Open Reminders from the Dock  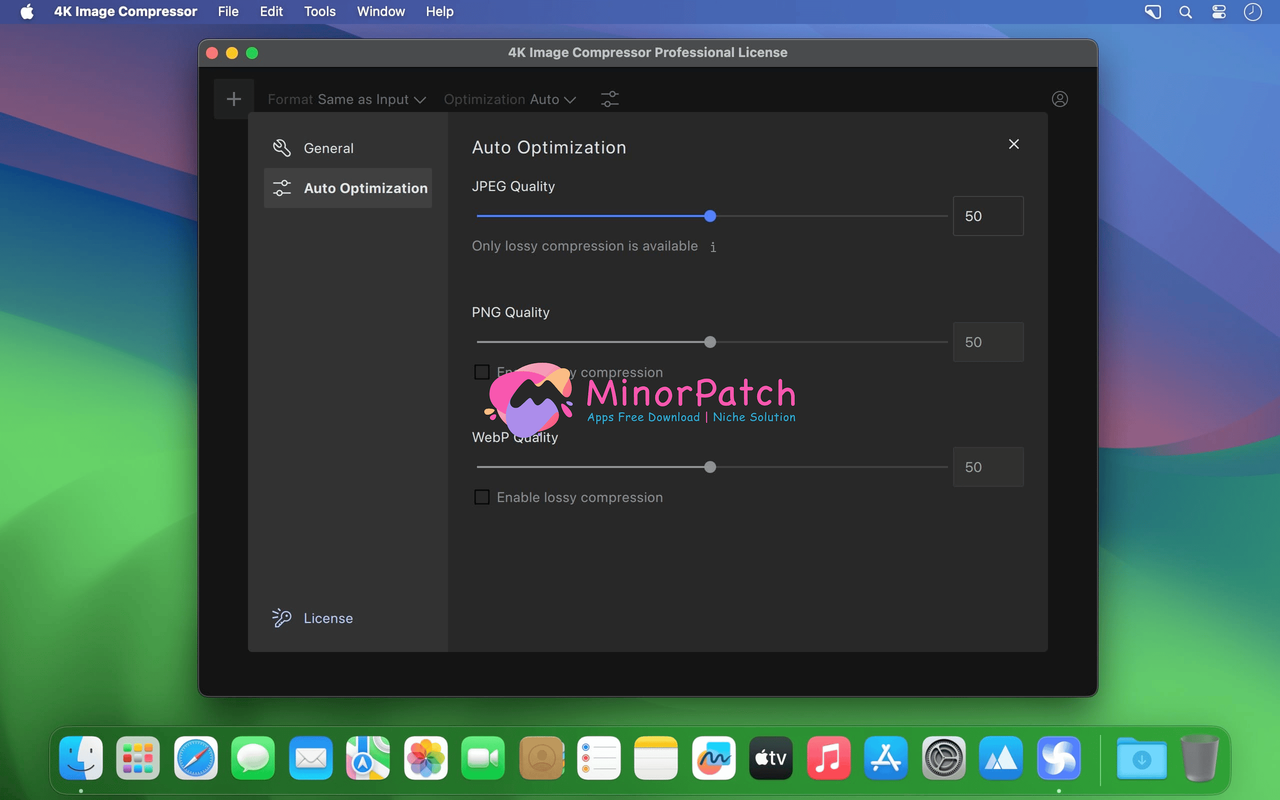coord(598,758)
